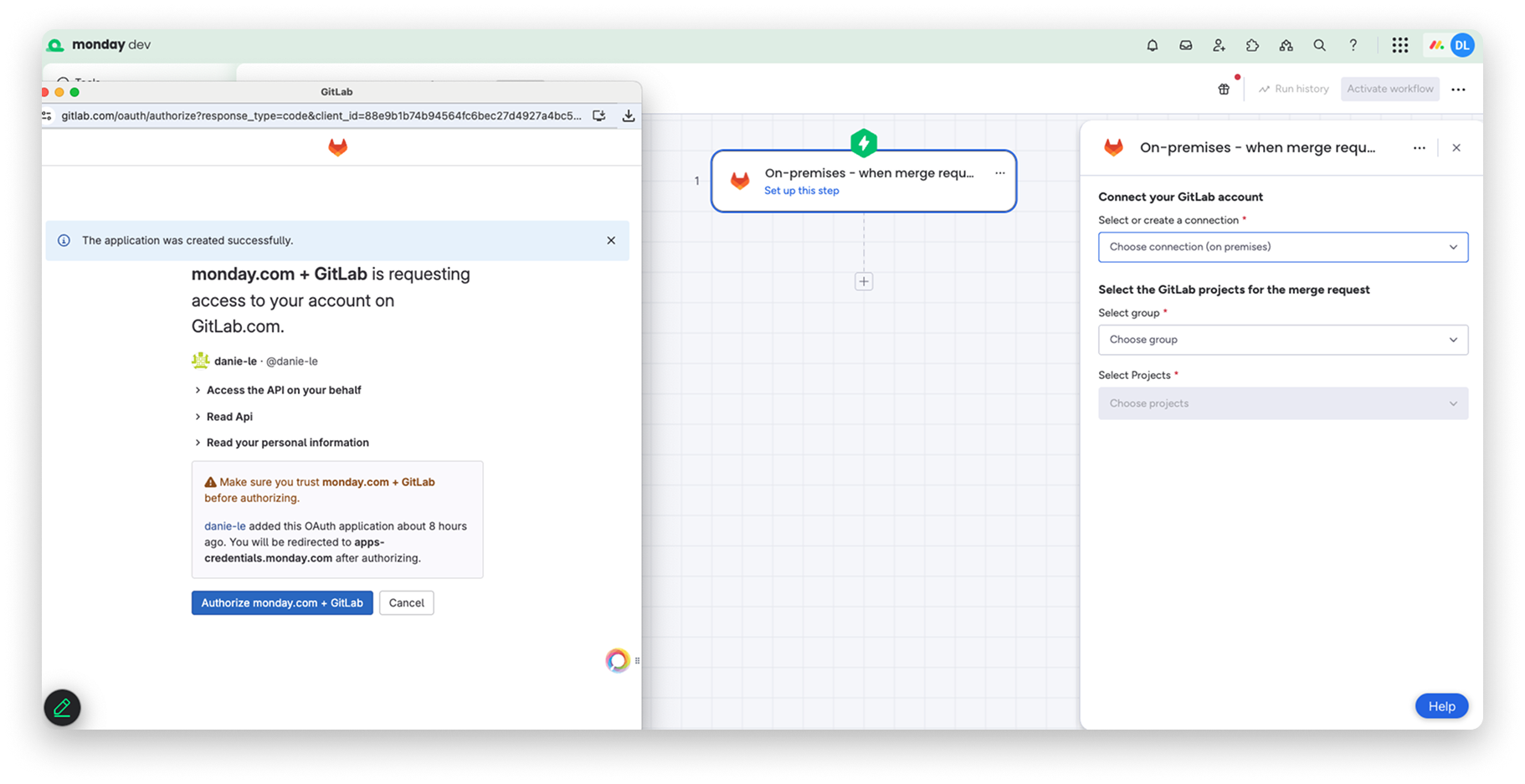The image size is (1525, 784).
Task: Open the nine-dot products switcher
Action: pyautogui.click(x=1399, y=45)
